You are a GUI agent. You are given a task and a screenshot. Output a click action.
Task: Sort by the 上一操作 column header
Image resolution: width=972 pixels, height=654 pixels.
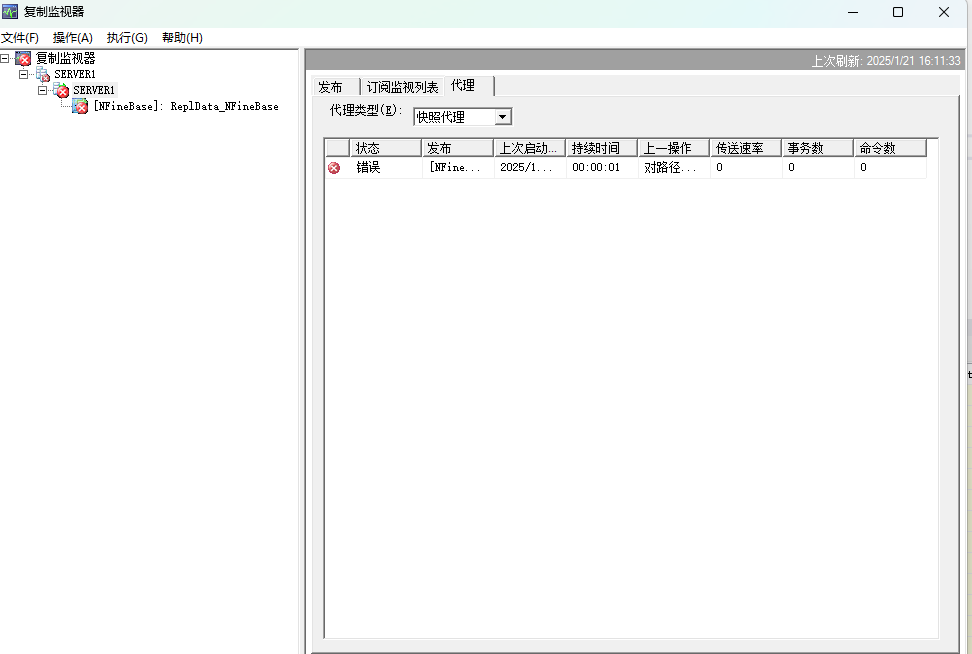tap(673, 148)
